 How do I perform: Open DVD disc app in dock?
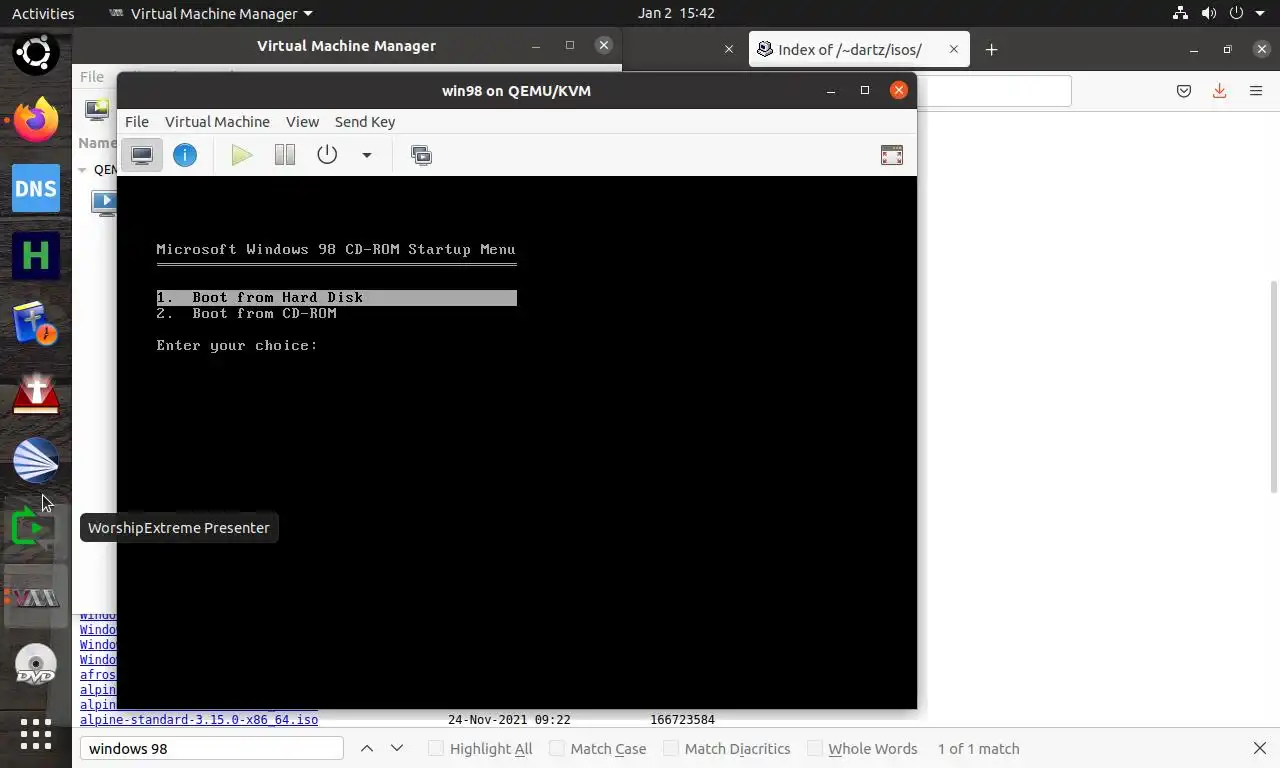point(36,665)
